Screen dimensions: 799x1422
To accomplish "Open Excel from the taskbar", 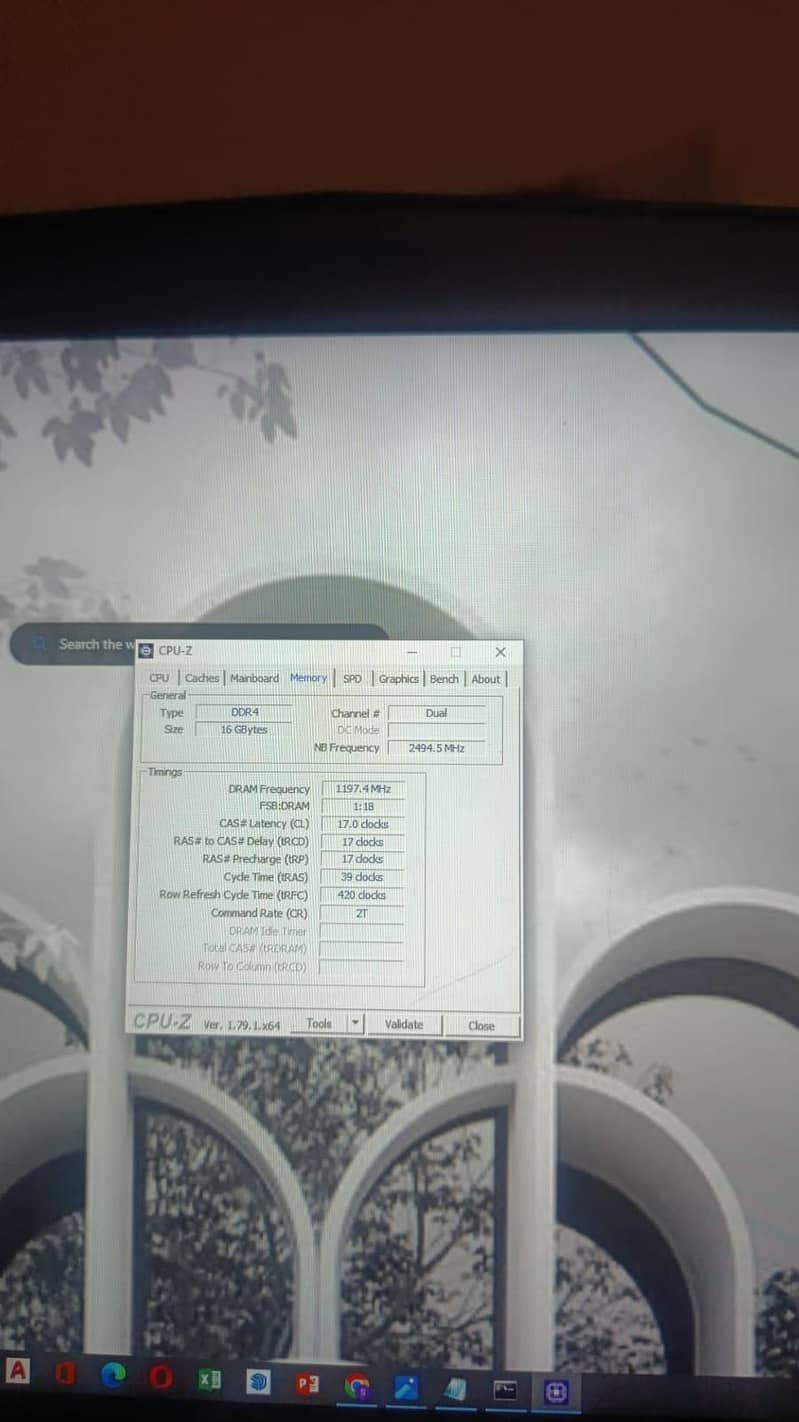I will (210, 1380).
